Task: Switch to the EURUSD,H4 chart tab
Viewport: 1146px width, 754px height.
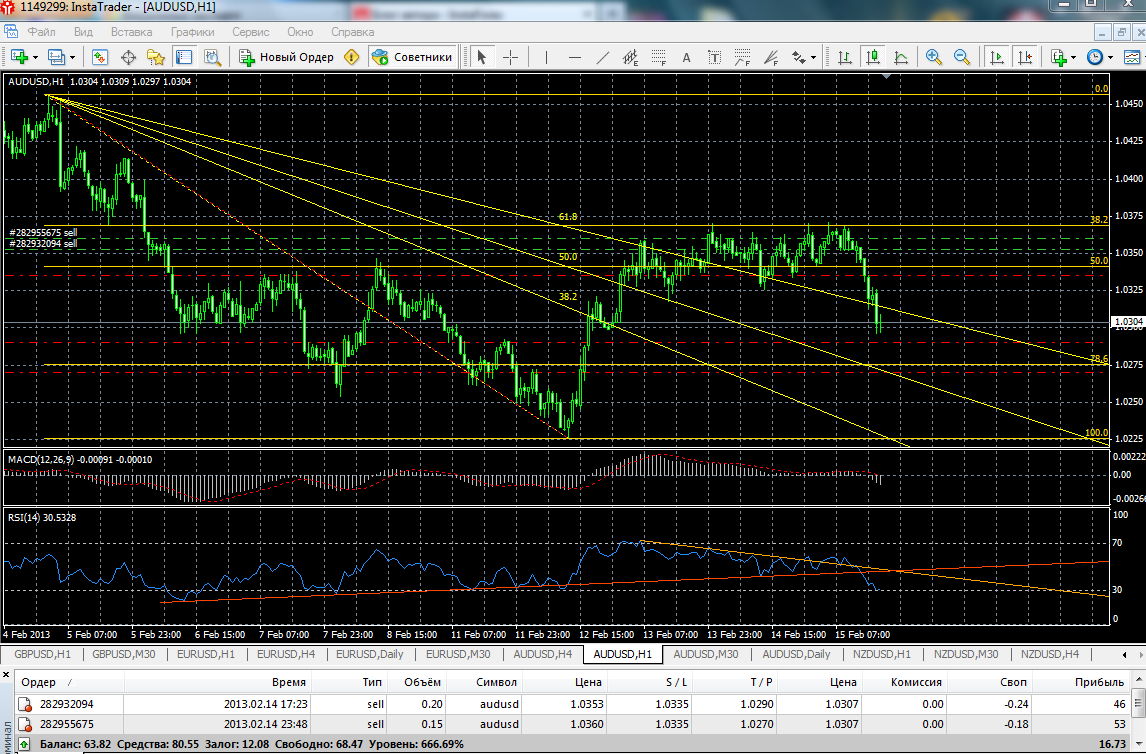Action: (286, 654)
